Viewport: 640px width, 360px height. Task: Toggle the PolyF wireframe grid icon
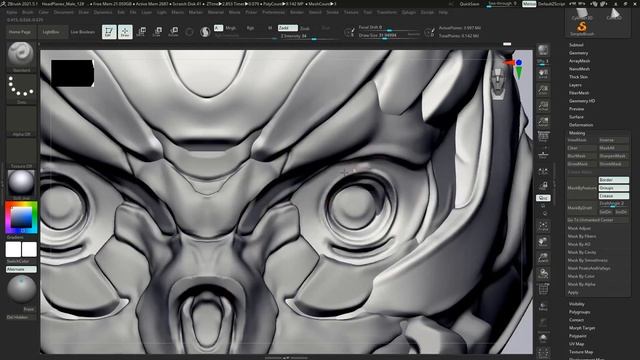(x=543, y=290)
